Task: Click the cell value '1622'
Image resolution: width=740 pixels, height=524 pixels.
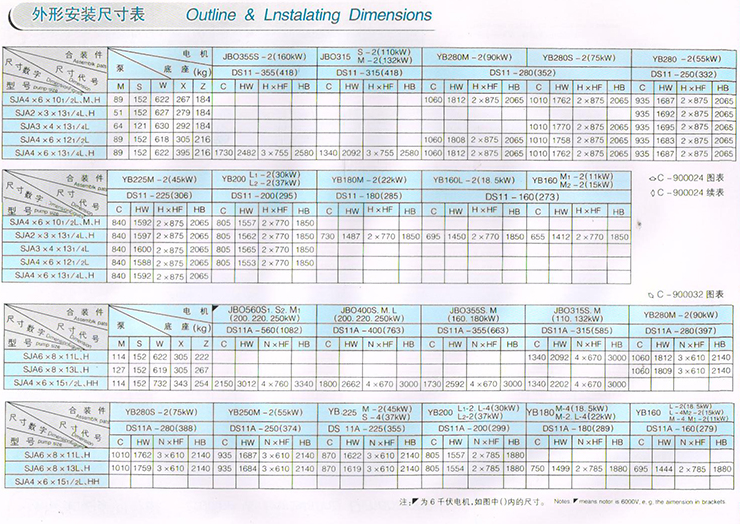Action: pyautogui.click(x=353, y=455)
